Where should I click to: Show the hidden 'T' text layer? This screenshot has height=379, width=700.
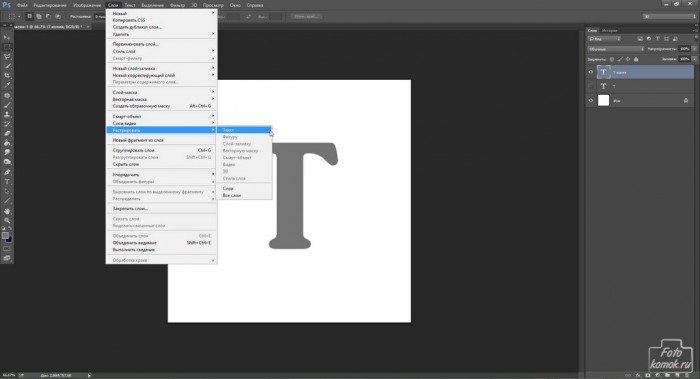pos(591,86)
